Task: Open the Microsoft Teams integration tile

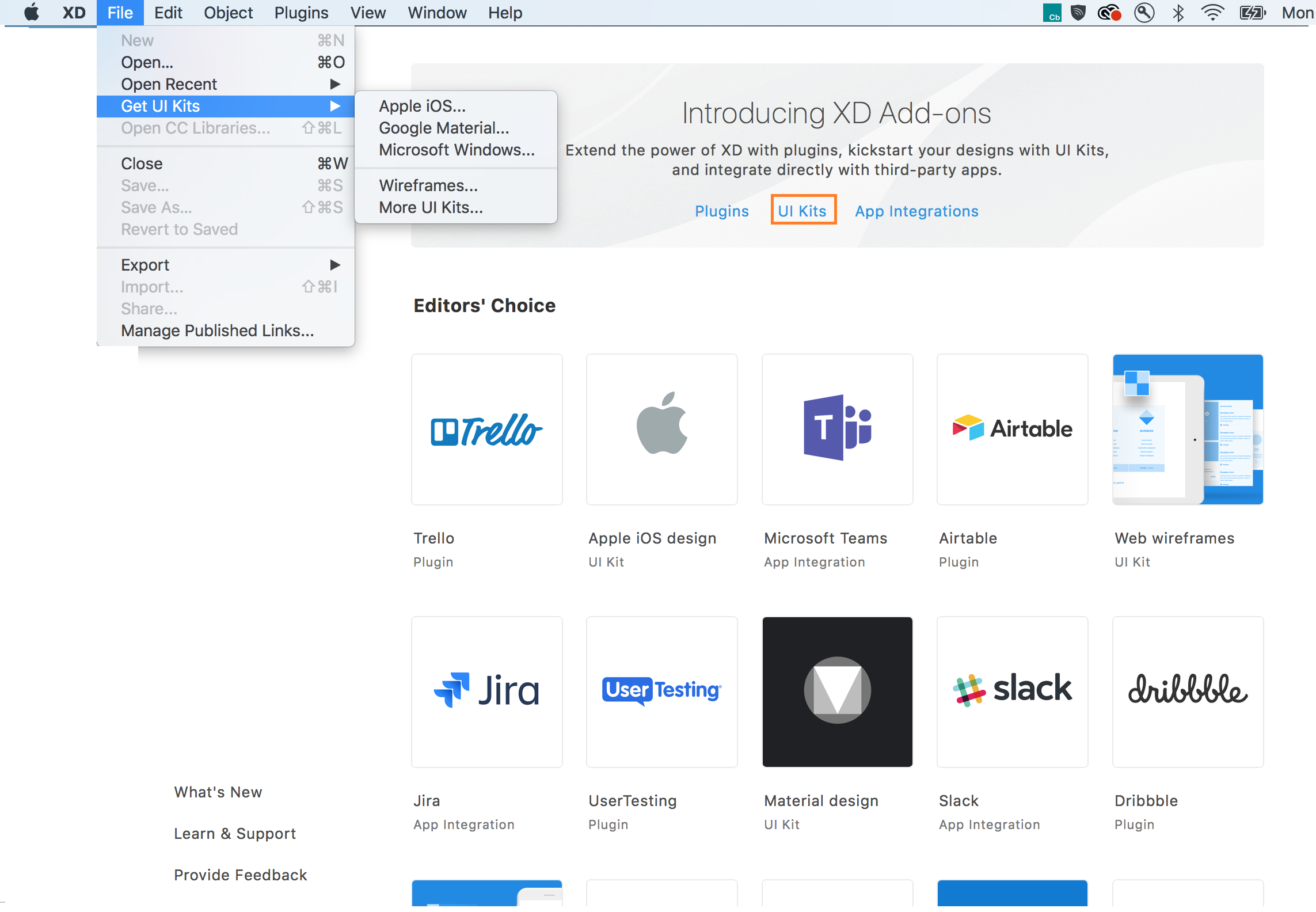Action: pyautogui.click(x=838, y=430)
